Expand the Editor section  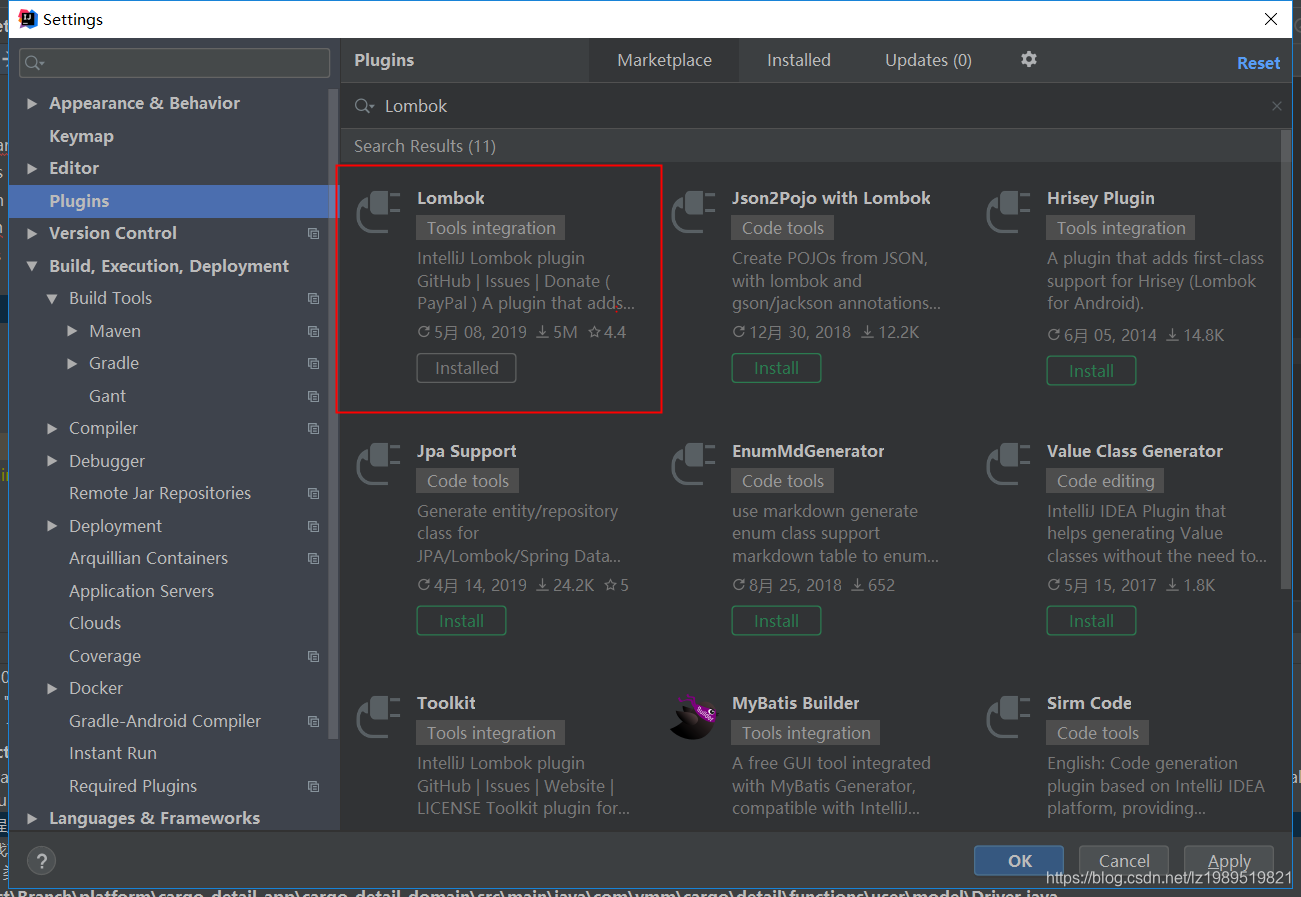(32, 168)
